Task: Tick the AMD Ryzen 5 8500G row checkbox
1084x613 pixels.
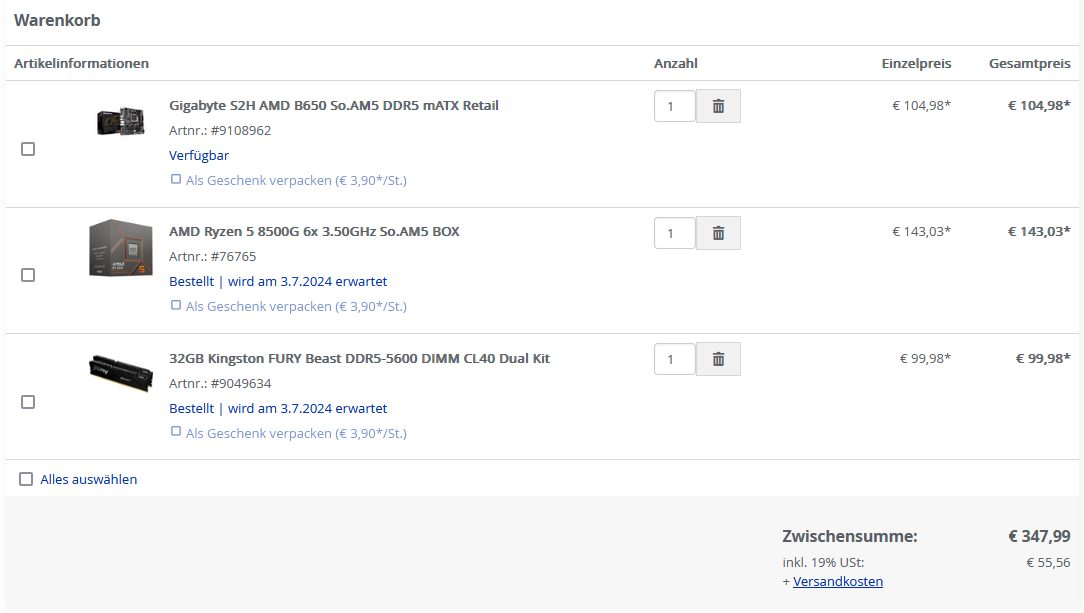Action: coord(28,275)
